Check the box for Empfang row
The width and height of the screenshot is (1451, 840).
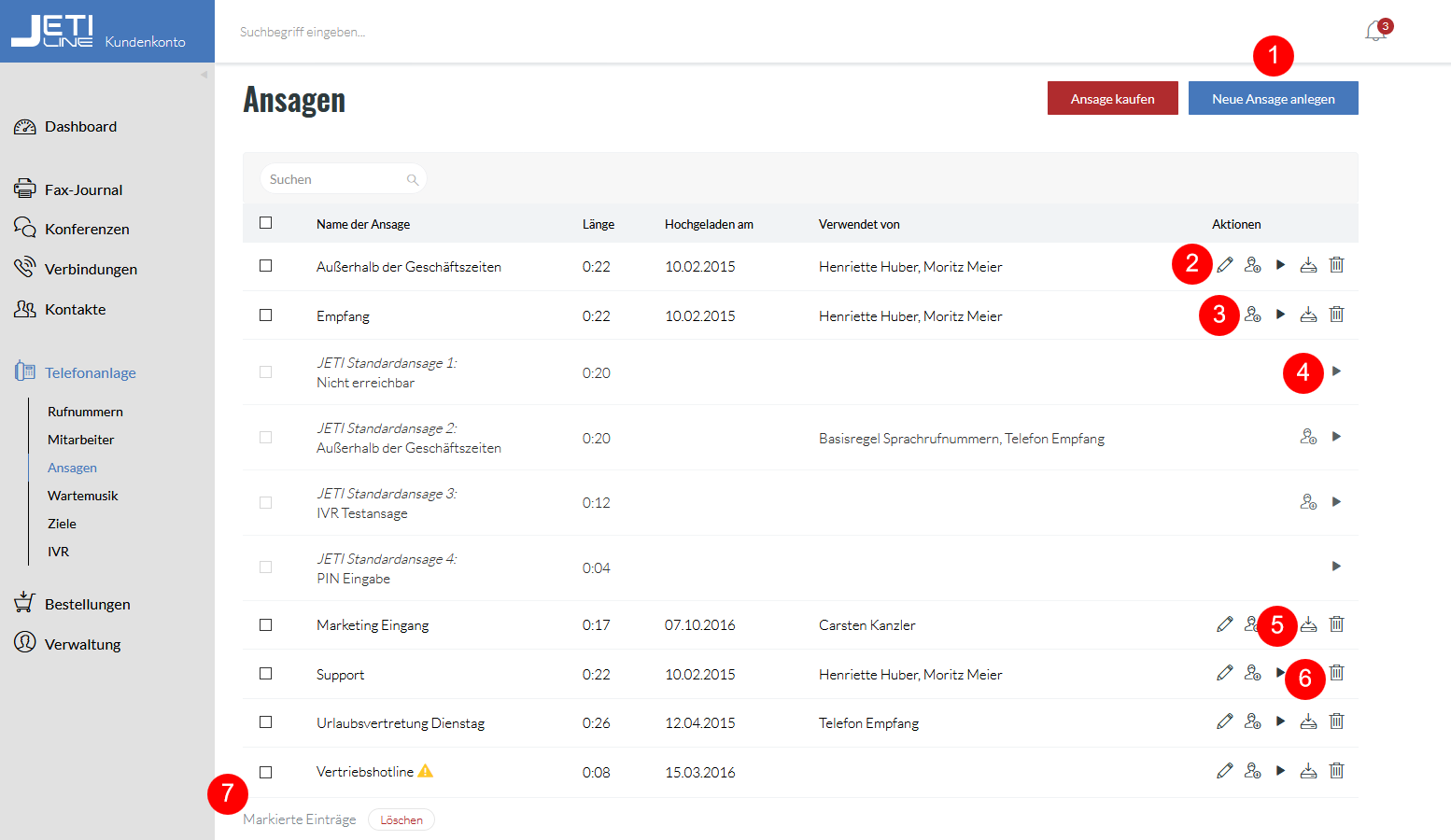[x=266, y=315]
